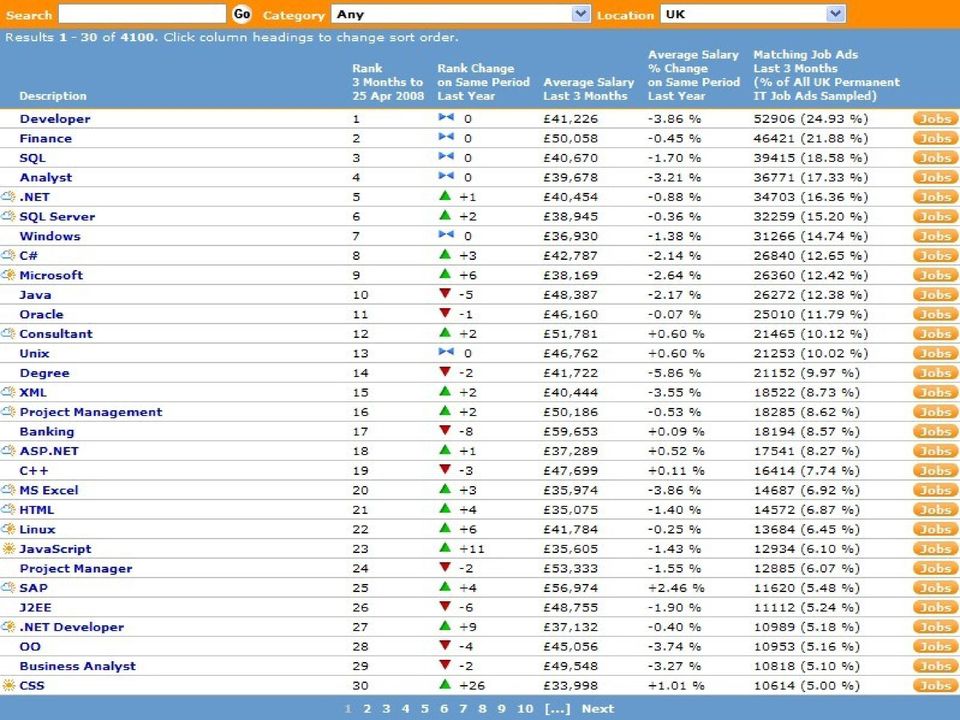Viewport: 960px width, 720px height.
Task: Click the Jobs button for Finance
Action: (x=934, y=138)
